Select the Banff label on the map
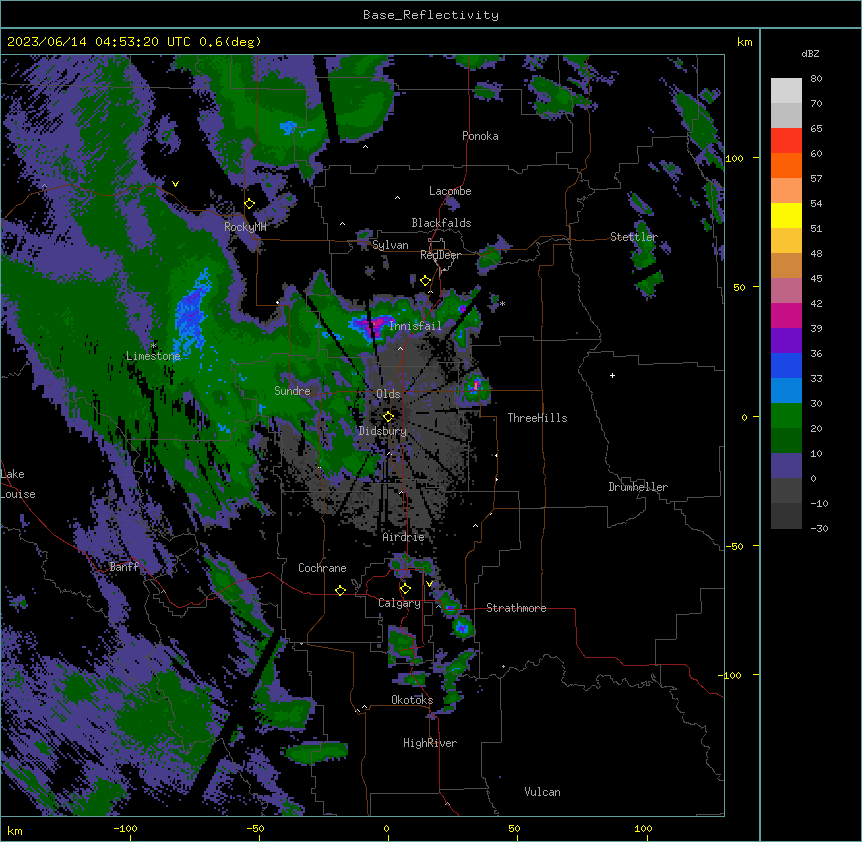The image size is (862, 842). click(124, 567)
